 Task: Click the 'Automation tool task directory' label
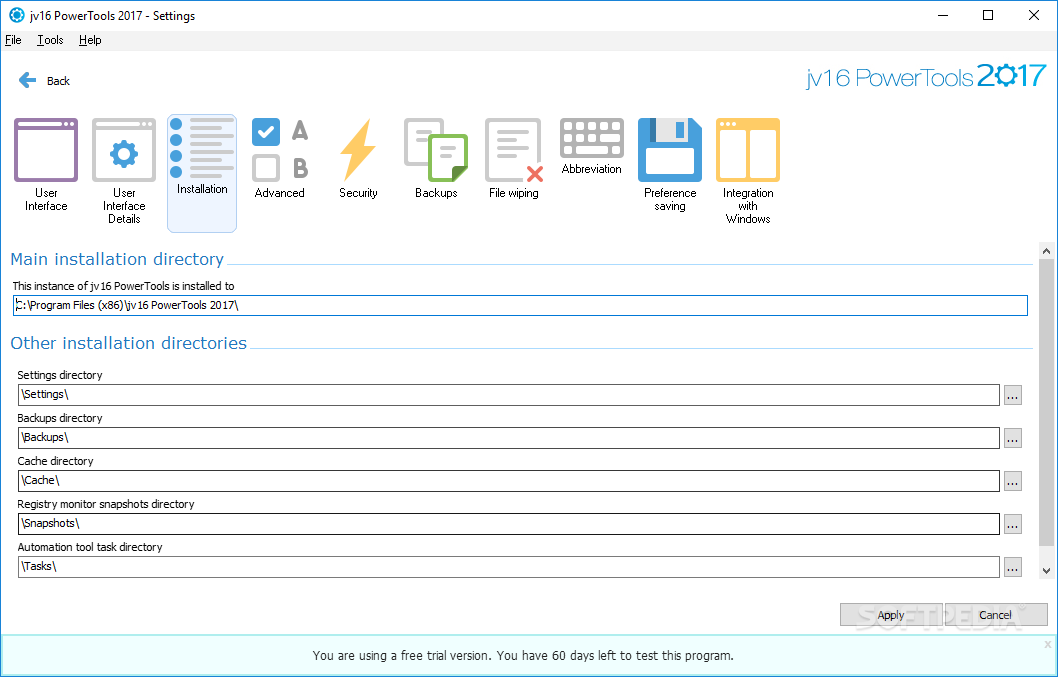point(90,547)
